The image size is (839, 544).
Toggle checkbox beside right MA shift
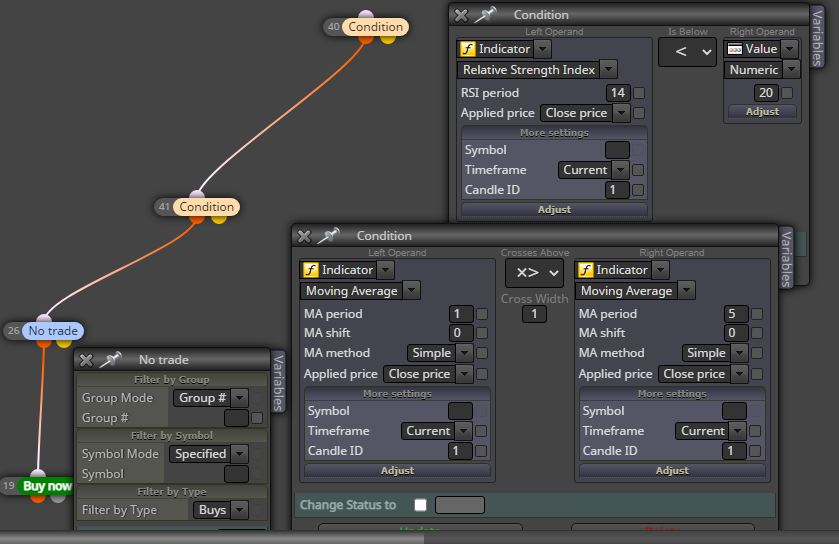(x=757, y=333)
